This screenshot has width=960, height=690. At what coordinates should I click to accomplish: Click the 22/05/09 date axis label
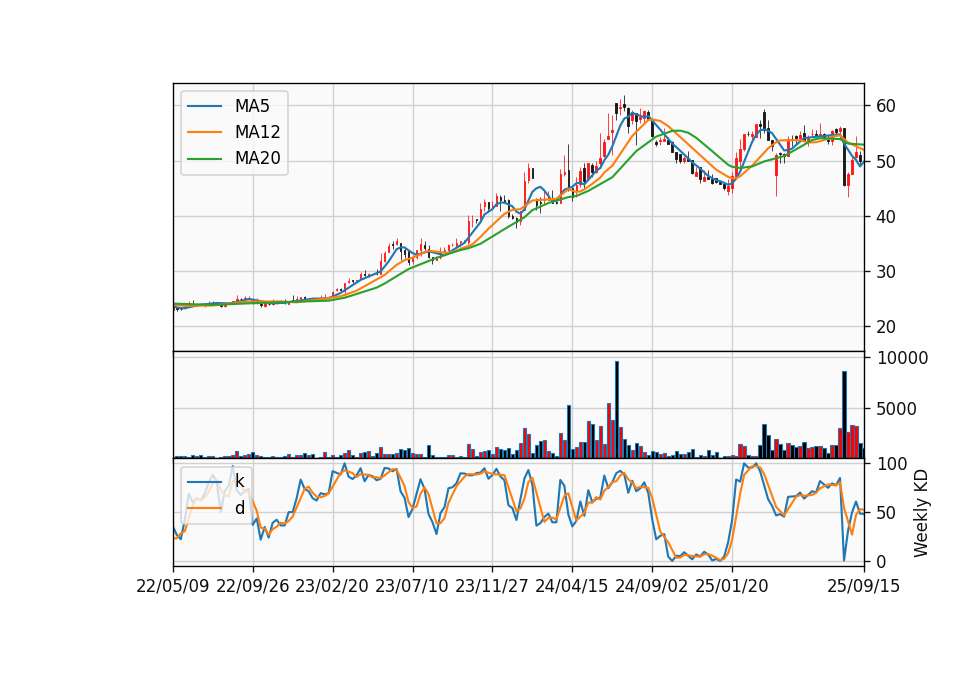point(173,586)
